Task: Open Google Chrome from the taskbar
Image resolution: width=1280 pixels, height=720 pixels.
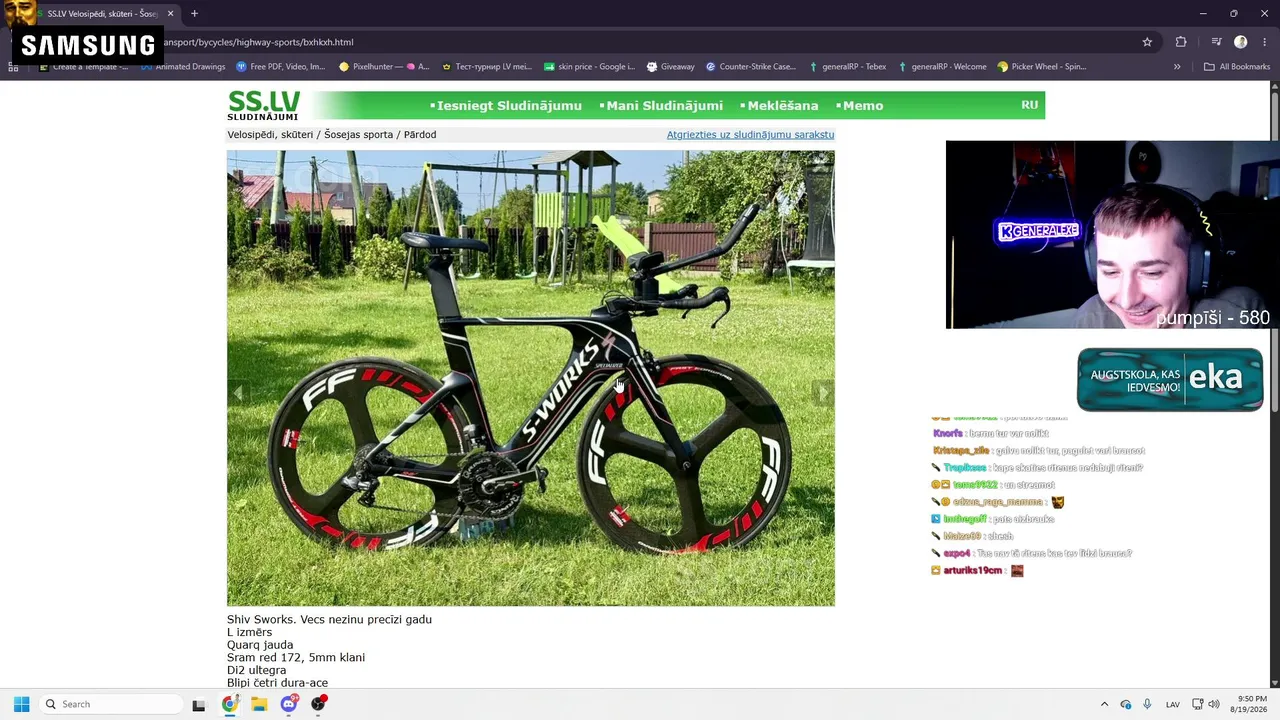Action: 229,704
